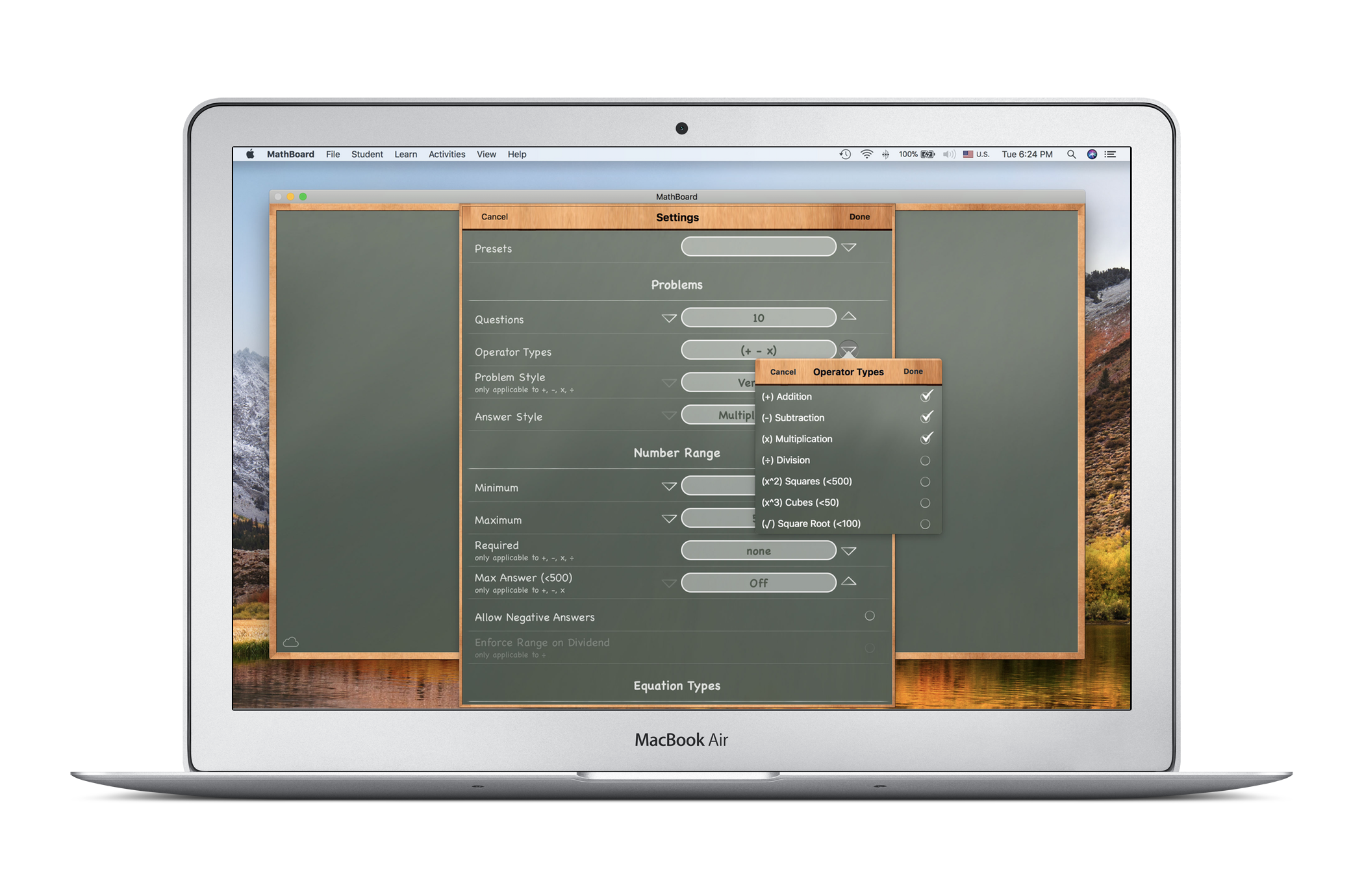Click Done in Operator Types popup
1364x896 pixels.
pyautogui.click(x=913, y=371)
